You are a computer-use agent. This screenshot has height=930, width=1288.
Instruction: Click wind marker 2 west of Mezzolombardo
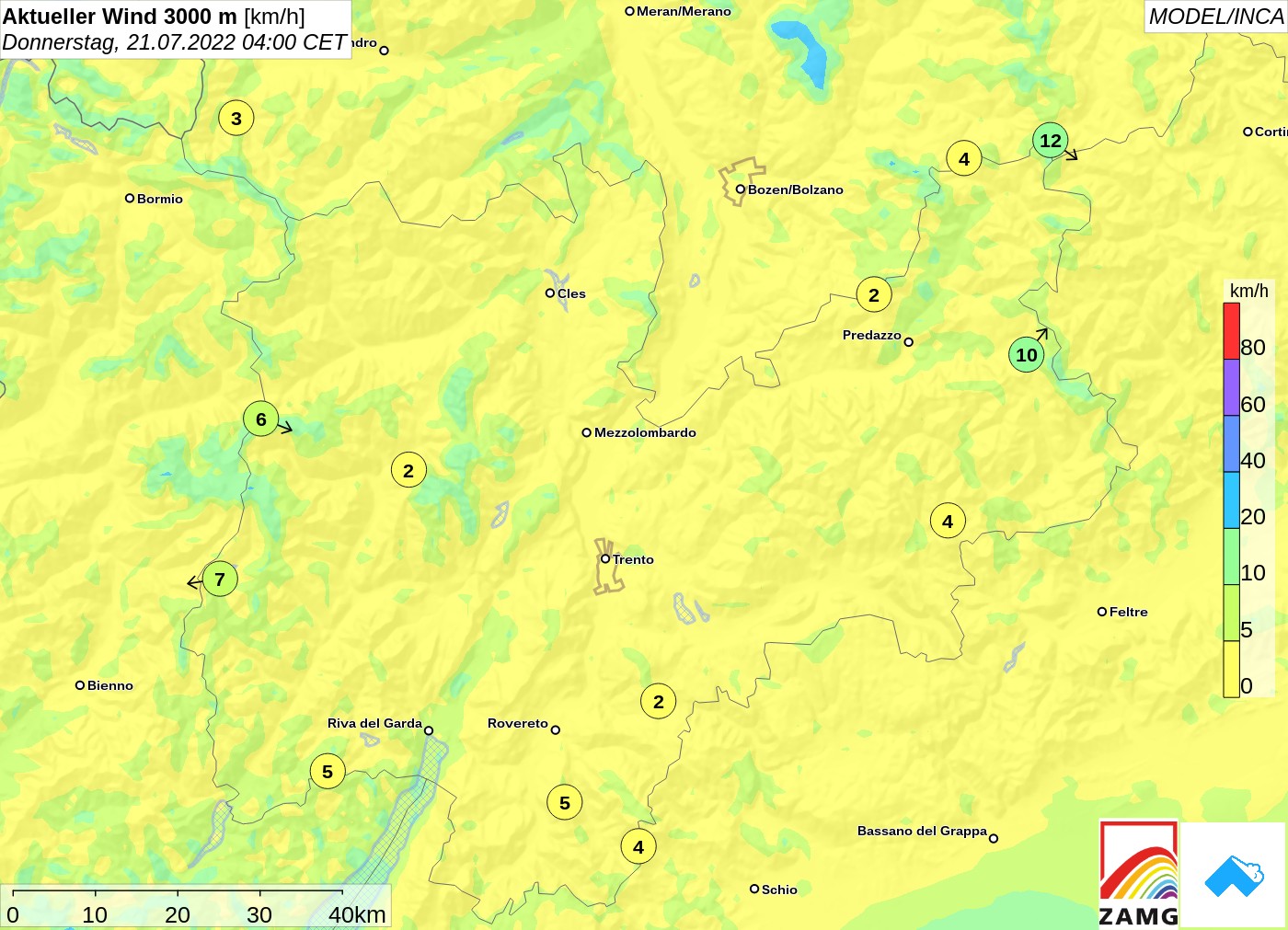408,471
